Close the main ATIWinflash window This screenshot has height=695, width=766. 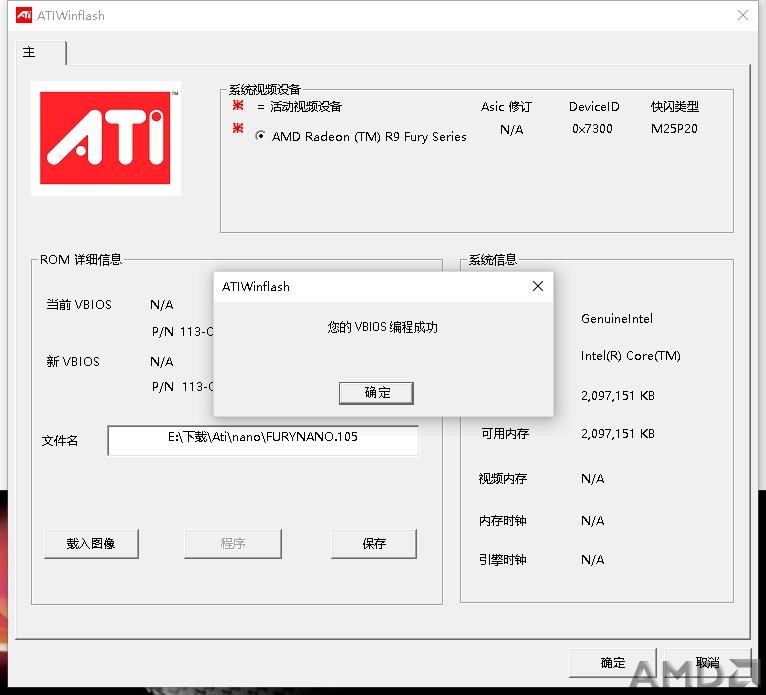coord(743,15)
